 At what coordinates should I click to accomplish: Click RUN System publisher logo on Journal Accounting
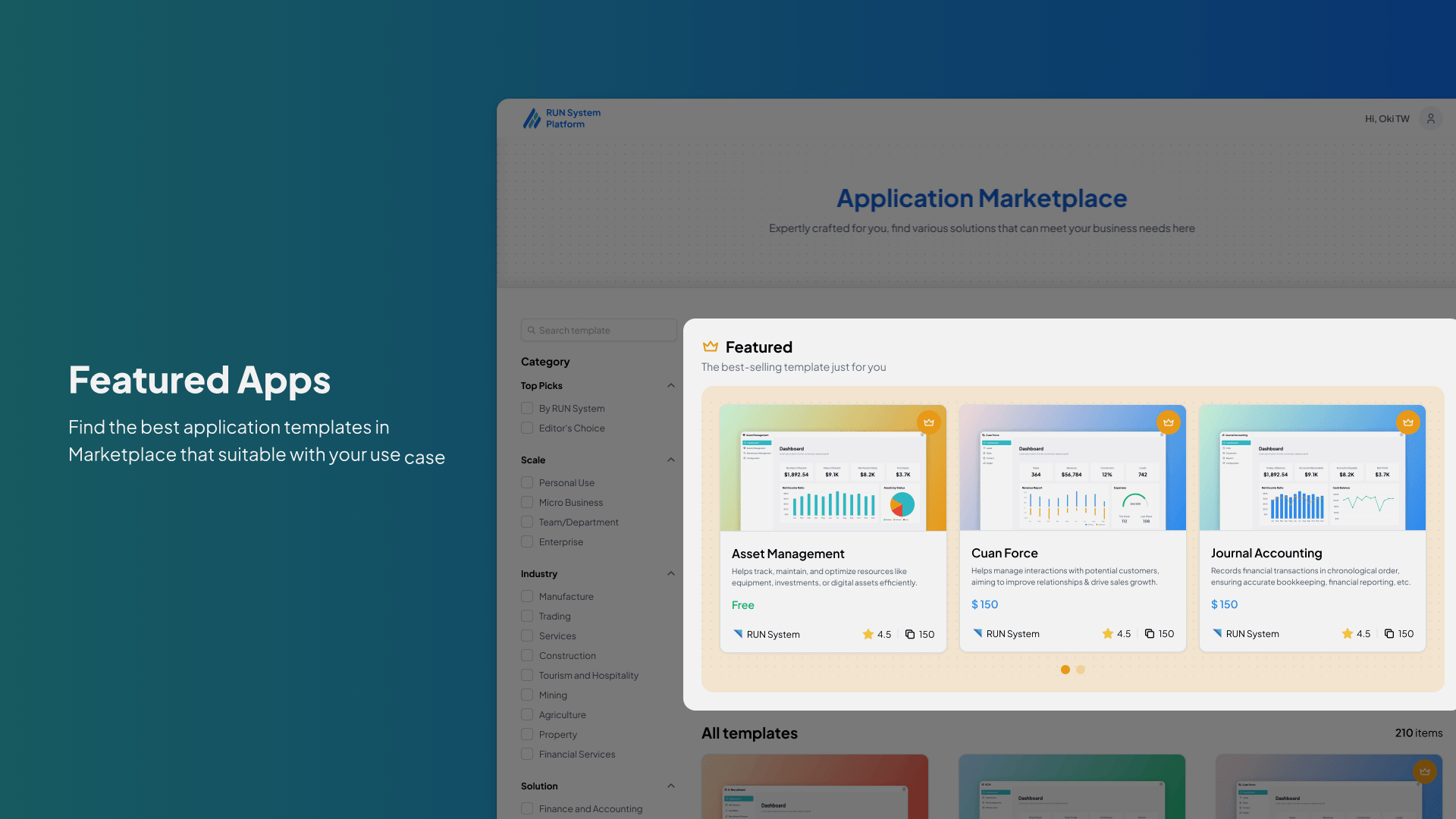pyautogui.click(x=1217, y=634)
